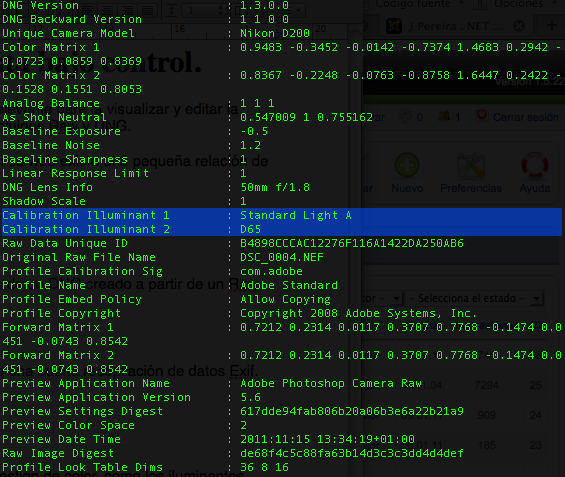The height and width of the screenshot is (477, 565).
Task: Click the 'Forward Matrix 2' label
Action: 58,355
